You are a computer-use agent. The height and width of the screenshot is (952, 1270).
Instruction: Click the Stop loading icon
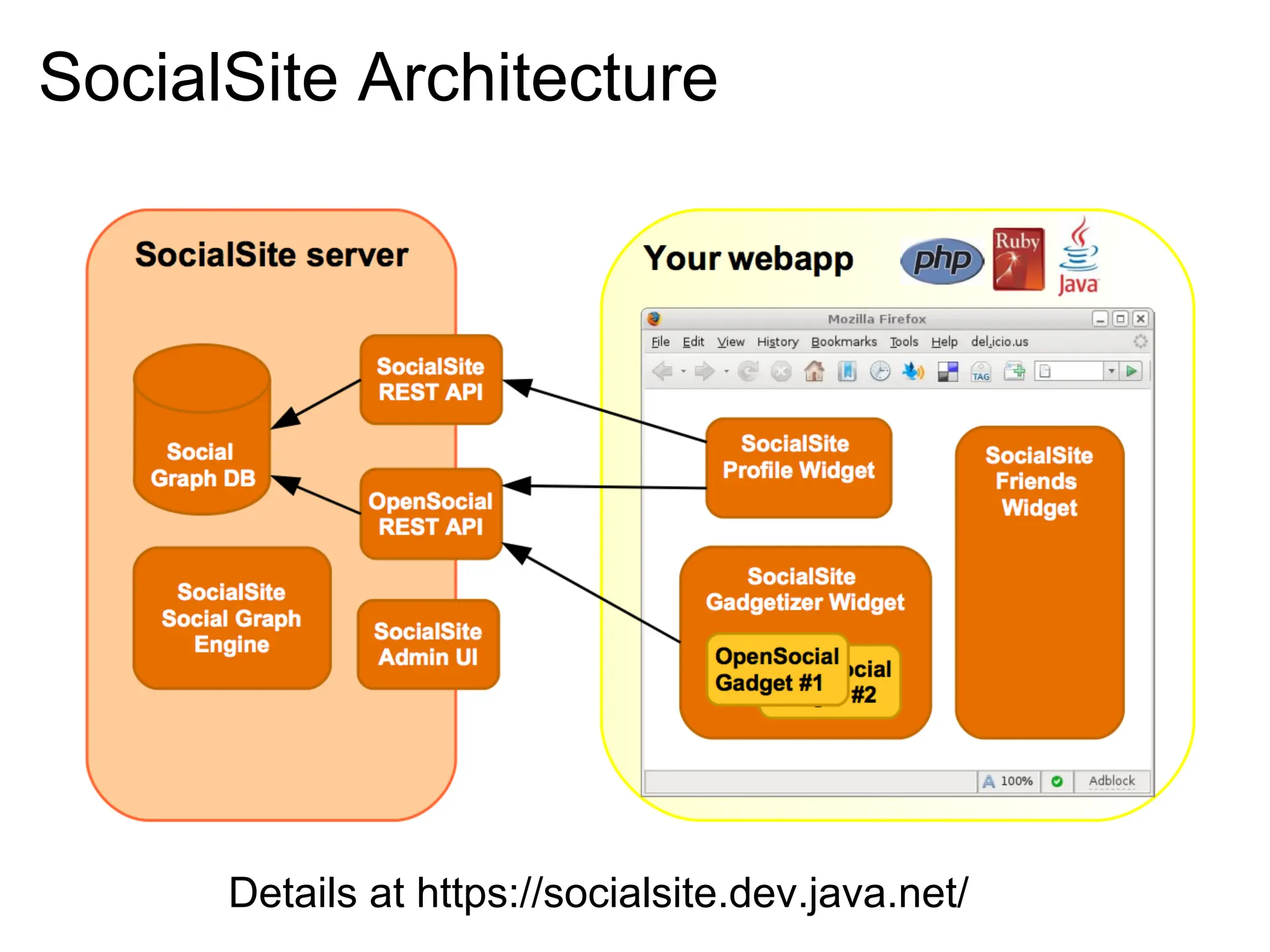[781, 371]
